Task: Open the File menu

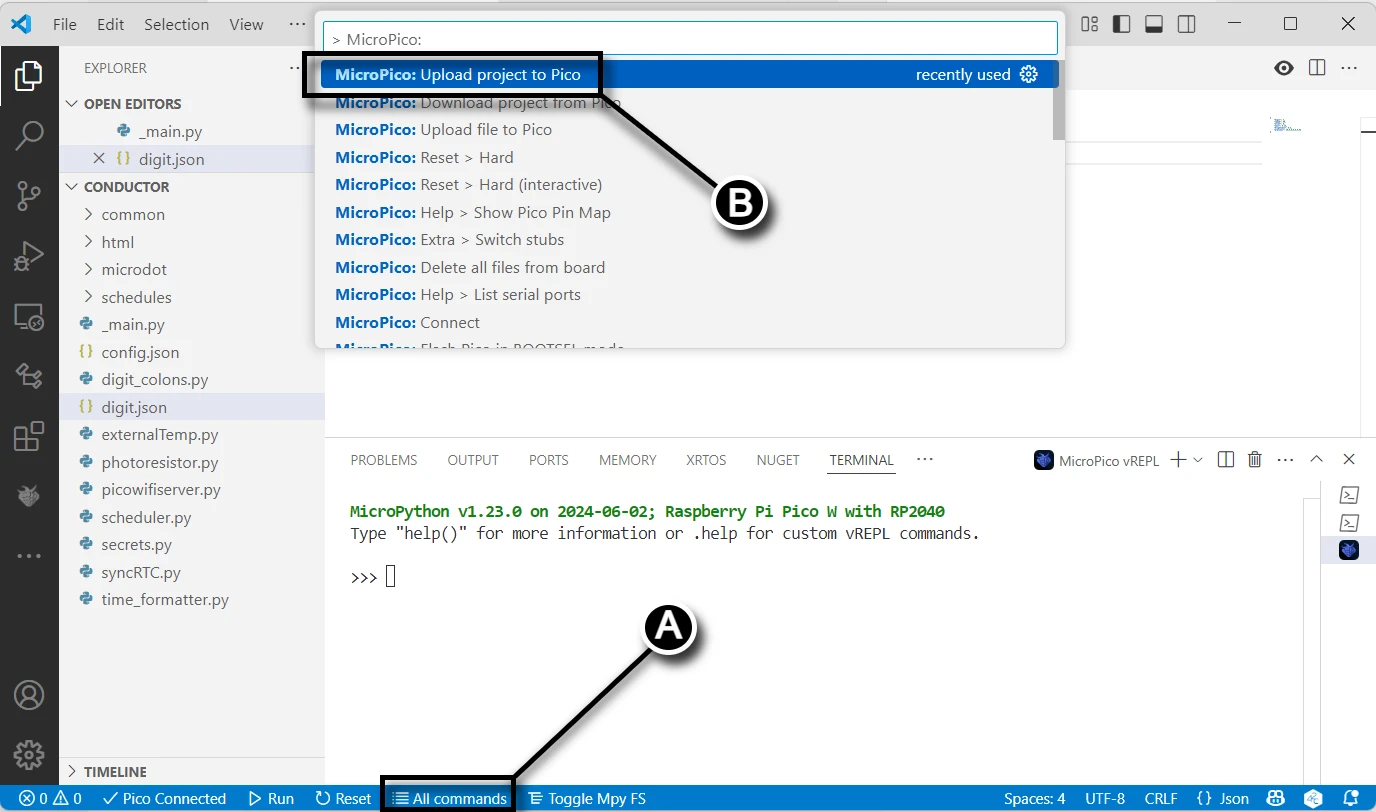Action: [65, 24]
